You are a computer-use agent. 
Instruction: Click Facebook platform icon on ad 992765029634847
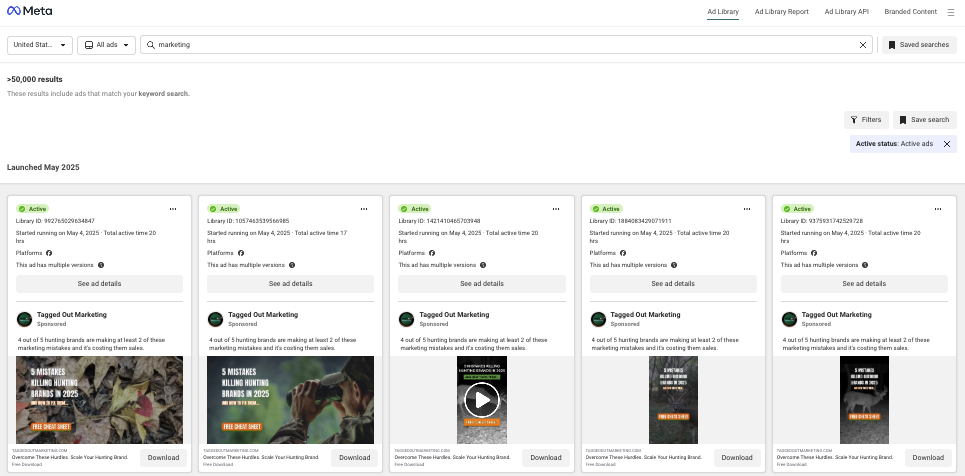[49, 253]
